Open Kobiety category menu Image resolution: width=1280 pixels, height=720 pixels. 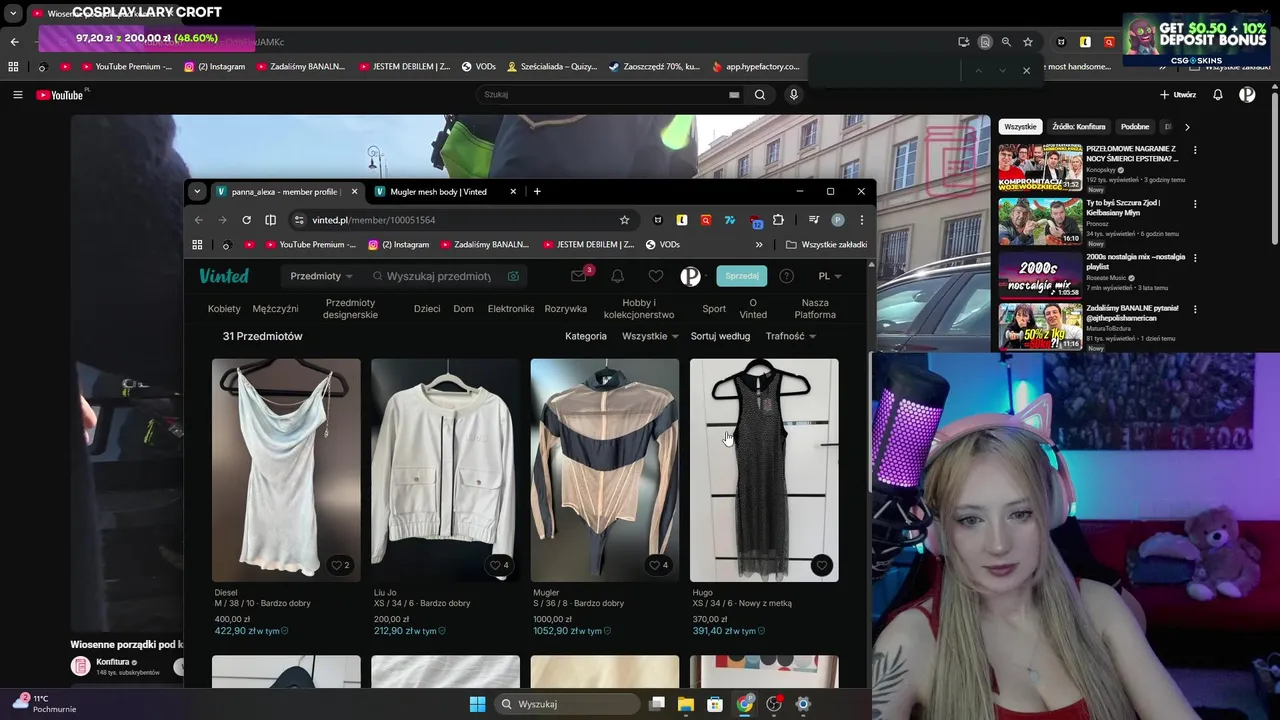click(x=224, y=309)
